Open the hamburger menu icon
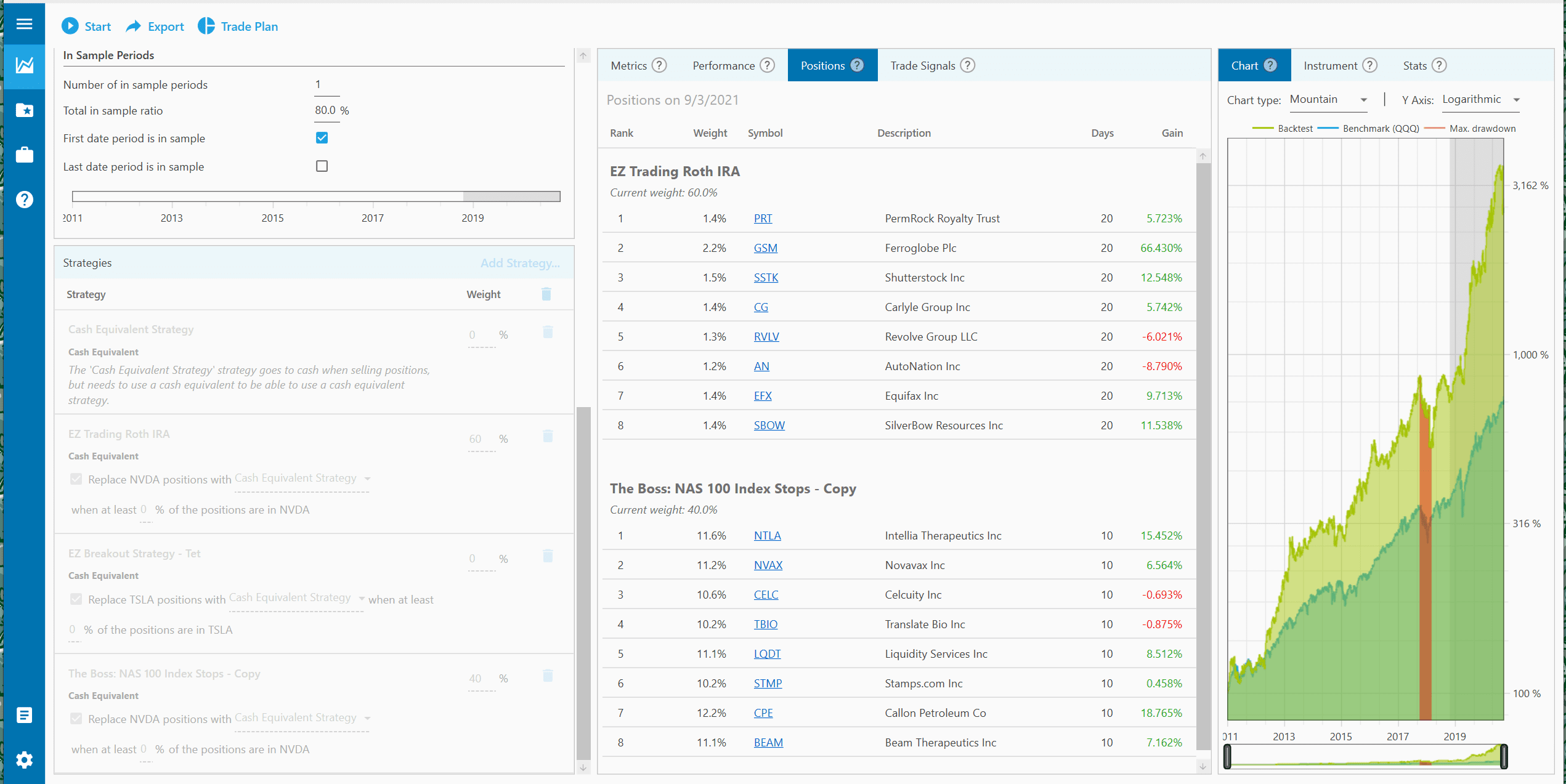This screenshot has height=784, width=1566. click(x=24, y=24)
